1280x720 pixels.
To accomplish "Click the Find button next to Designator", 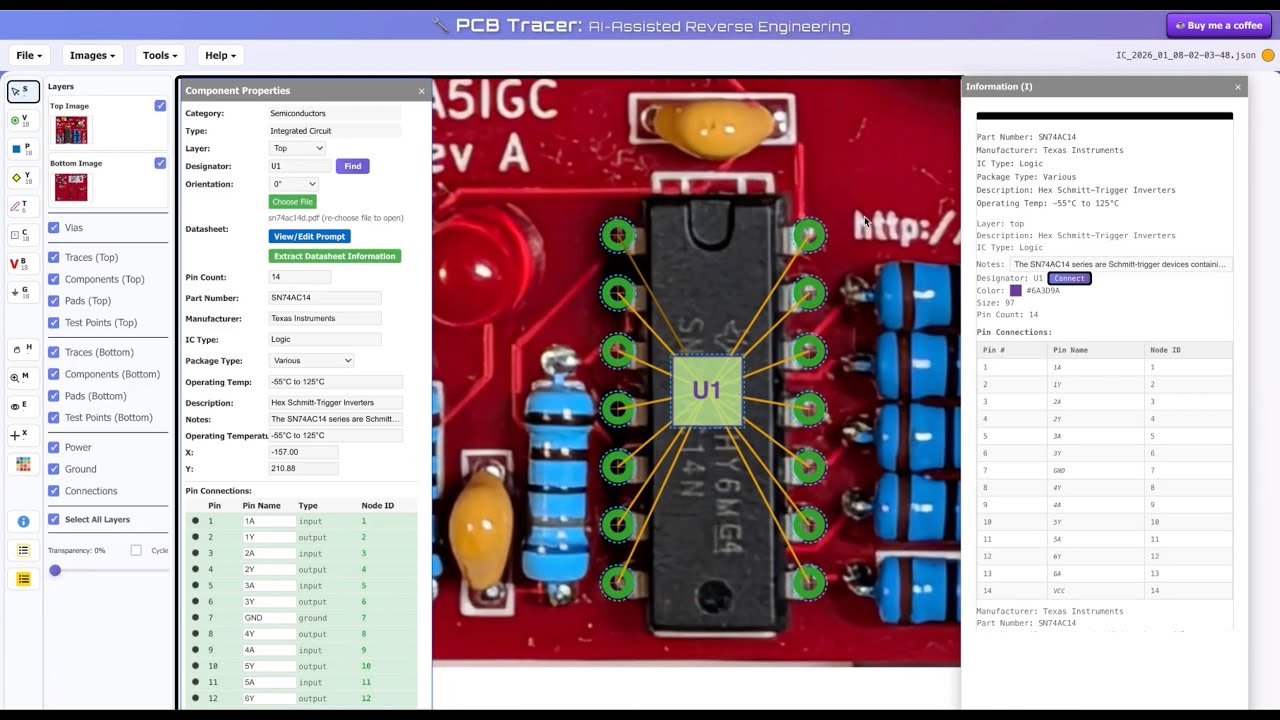I will [353, 166].
